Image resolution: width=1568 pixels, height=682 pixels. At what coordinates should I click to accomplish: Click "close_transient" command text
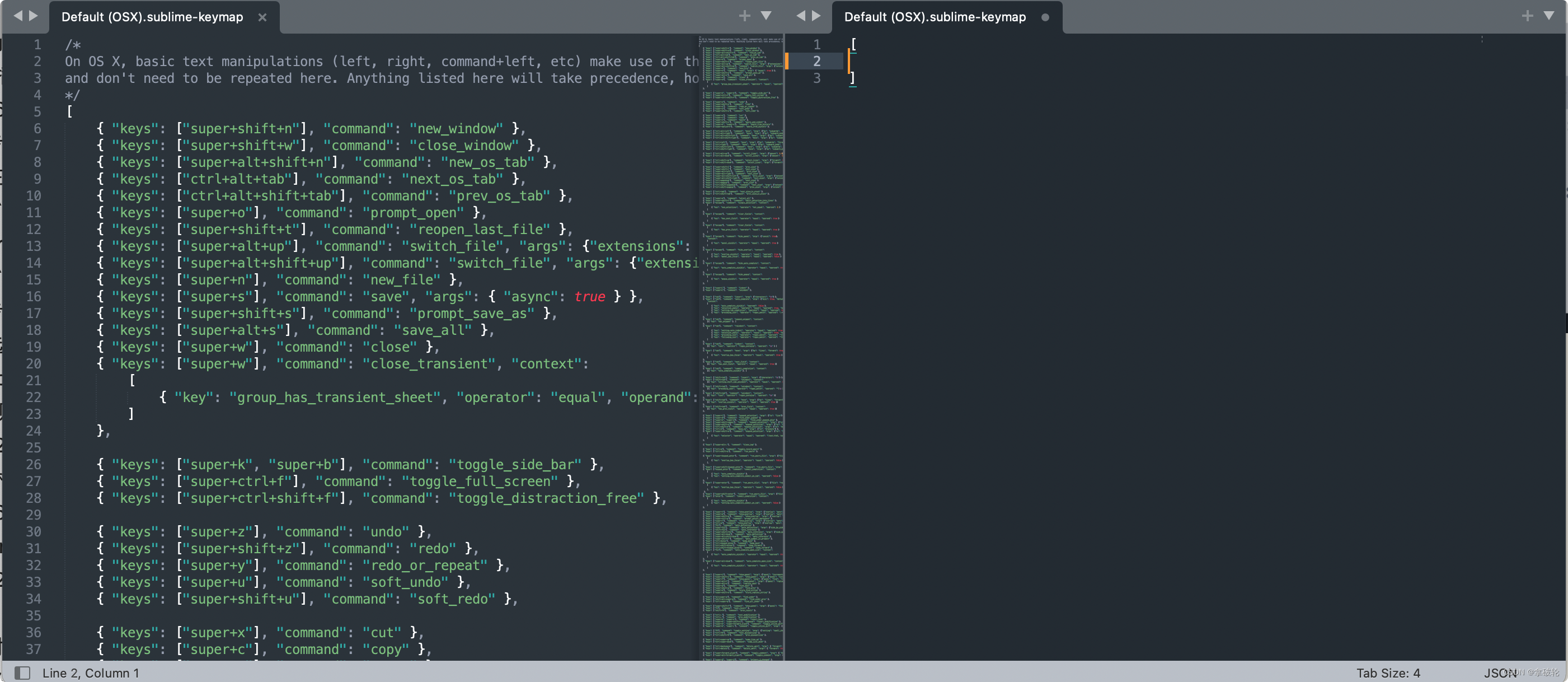point(429,363)
